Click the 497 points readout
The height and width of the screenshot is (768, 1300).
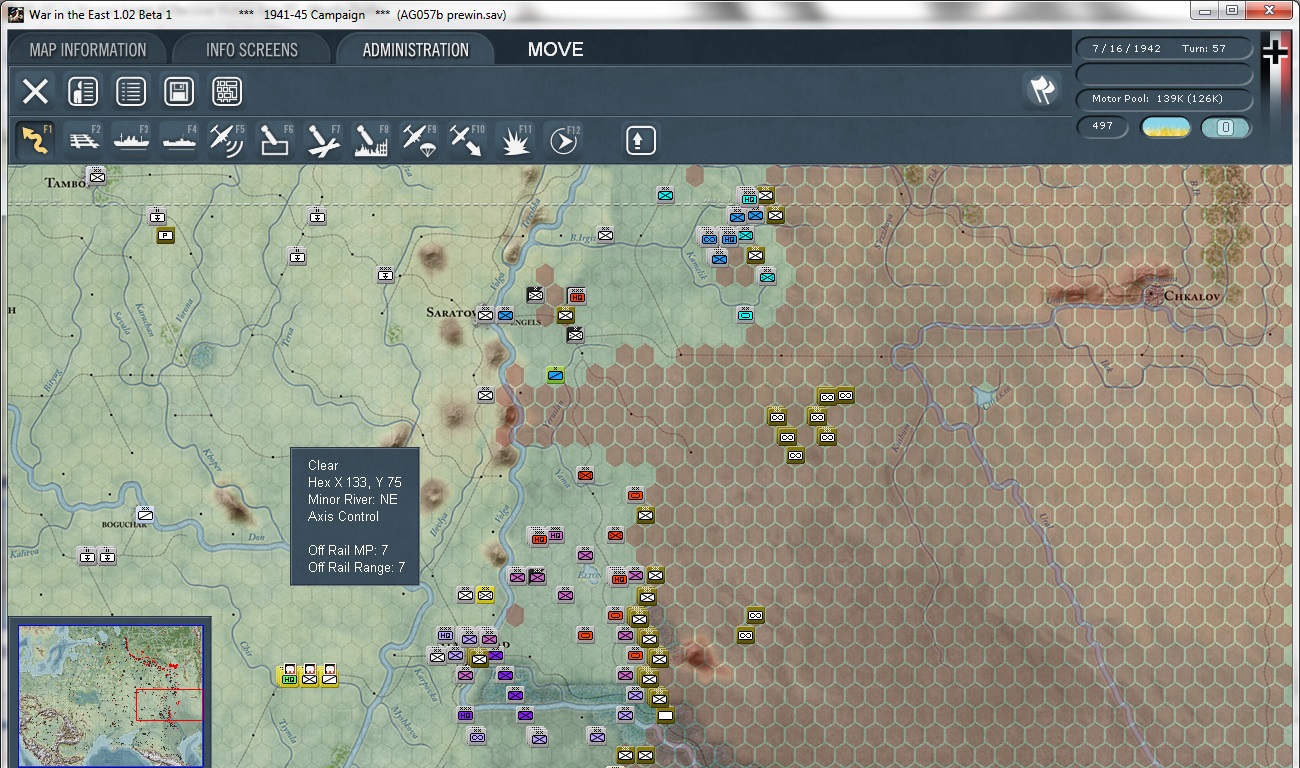[x=1103, y=127]
